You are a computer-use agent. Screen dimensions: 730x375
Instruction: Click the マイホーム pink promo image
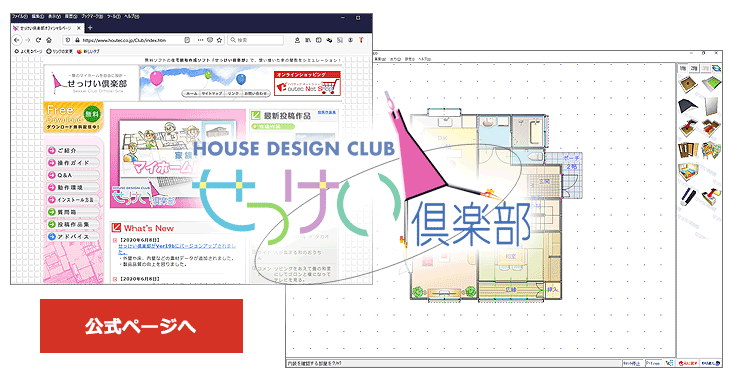pos(177,158)
